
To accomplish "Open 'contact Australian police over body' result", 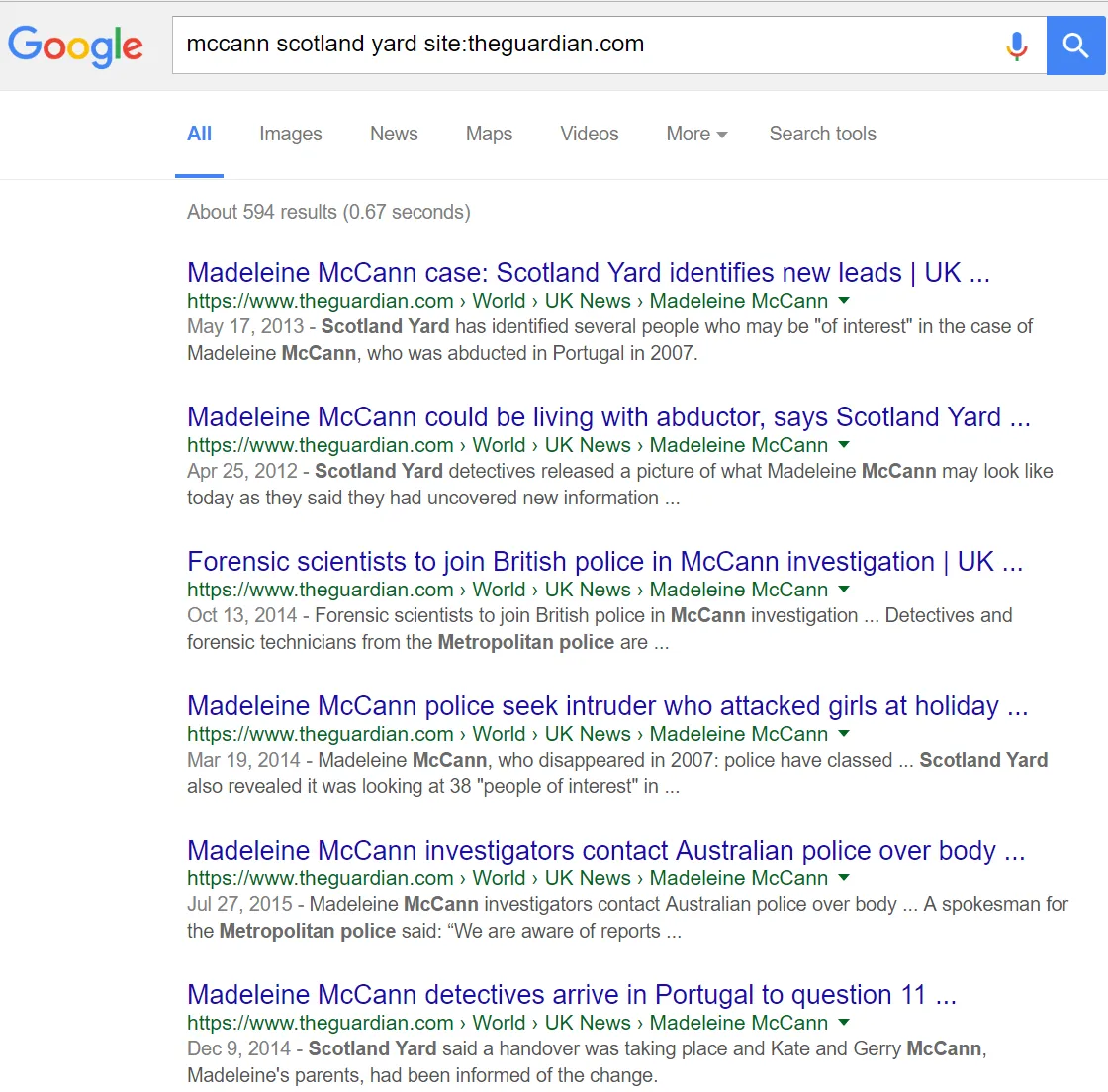I will [x=605, y=851].
